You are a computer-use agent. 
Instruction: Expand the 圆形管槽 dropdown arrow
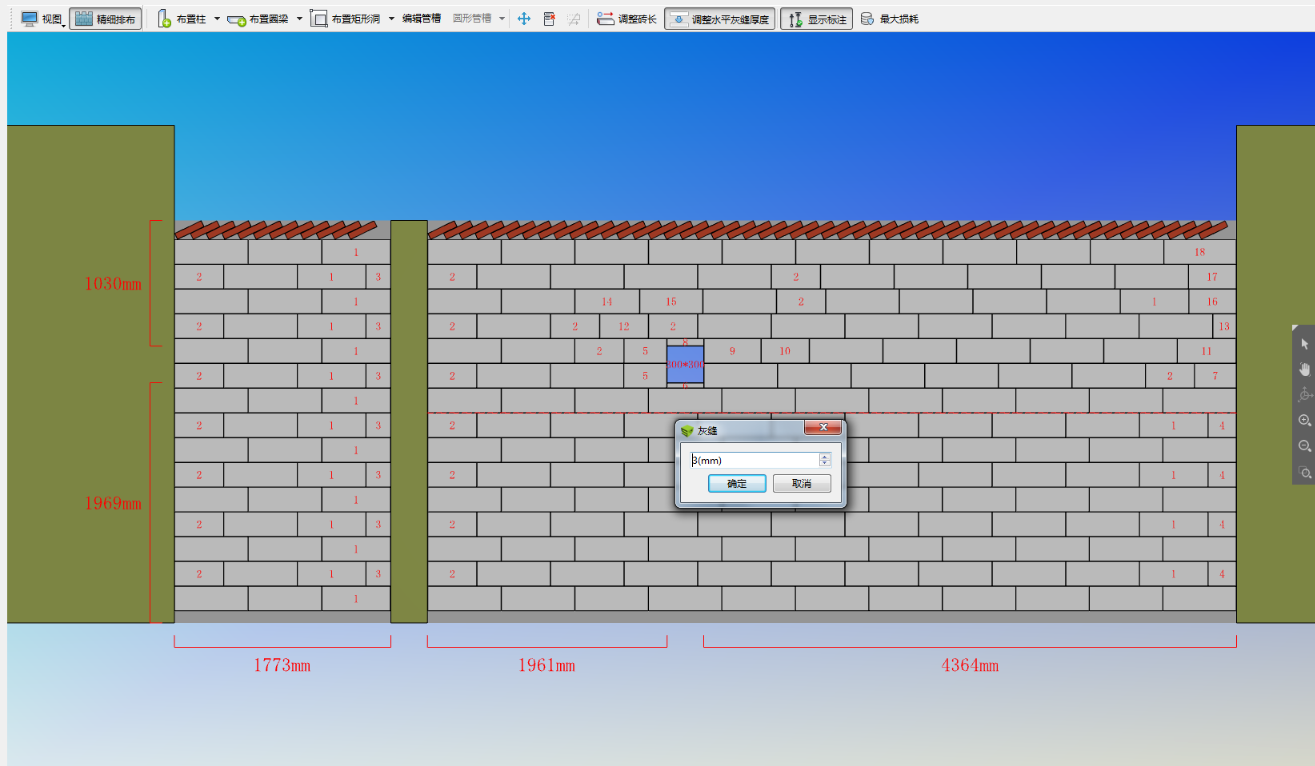pos(502,19)
